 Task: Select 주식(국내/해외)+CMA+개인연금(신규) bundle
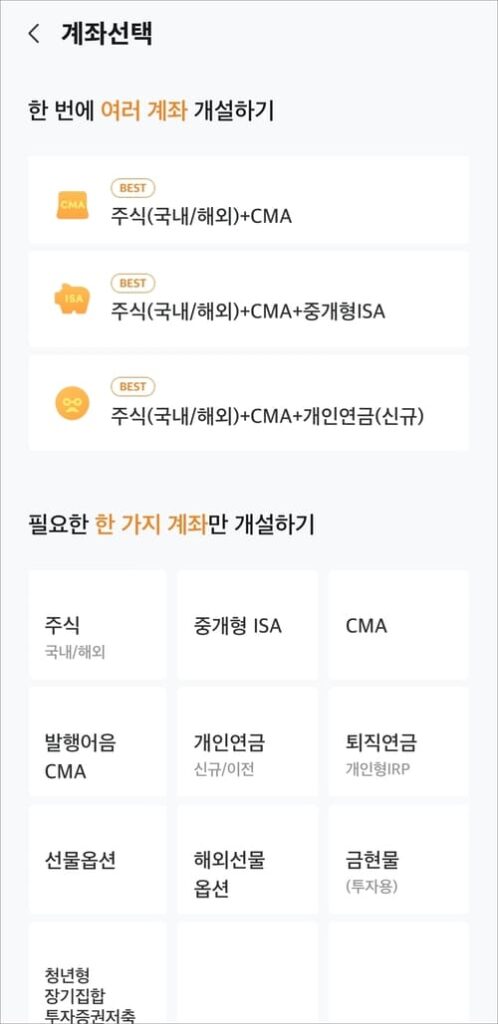tap(248, 403)
